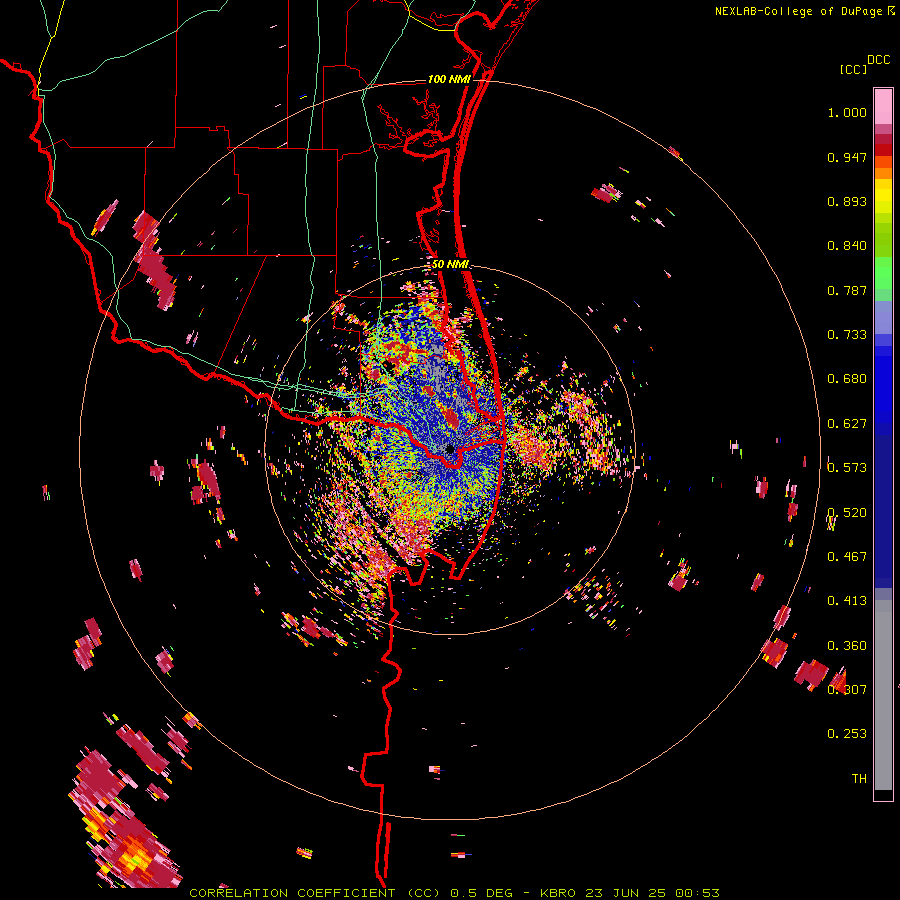Click the 1.000 value on the color scale
This screenshot has width=900, height=900.
tap(847, 112)
